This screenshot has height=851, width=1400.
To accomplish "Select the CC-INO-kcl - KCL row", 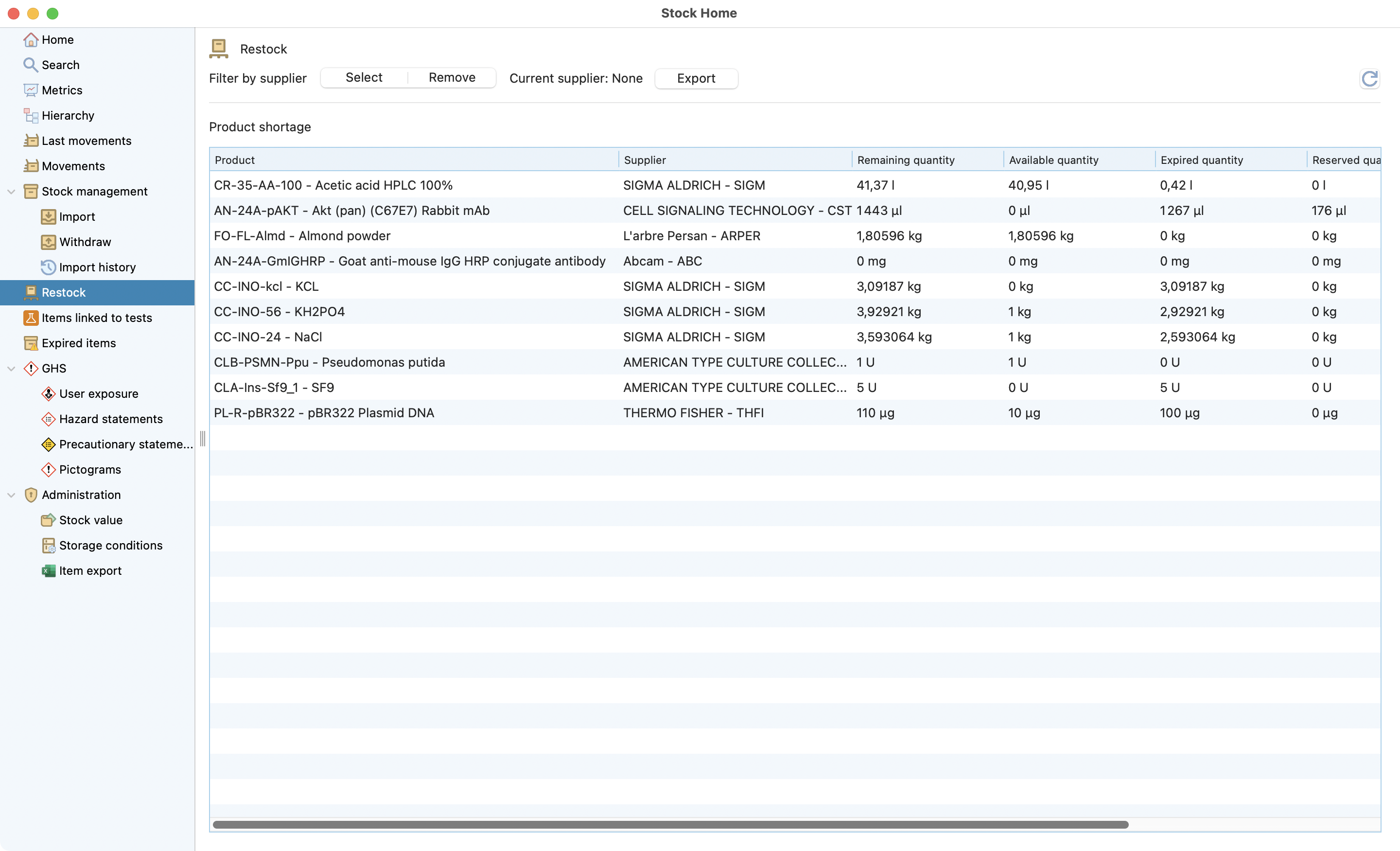I will [x=795, y=286].
